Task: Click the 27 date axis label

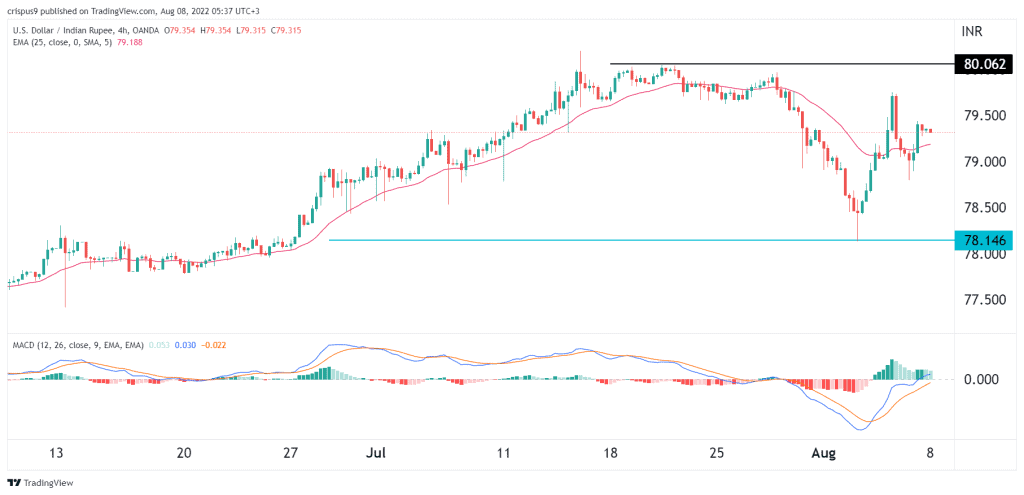Action: [x=291, y=453]
